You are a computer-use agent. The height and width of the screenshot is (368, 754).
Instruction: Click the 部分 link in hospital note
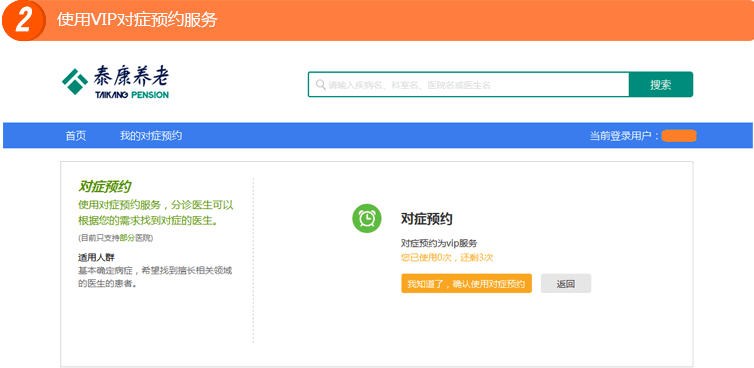(127, 238)
